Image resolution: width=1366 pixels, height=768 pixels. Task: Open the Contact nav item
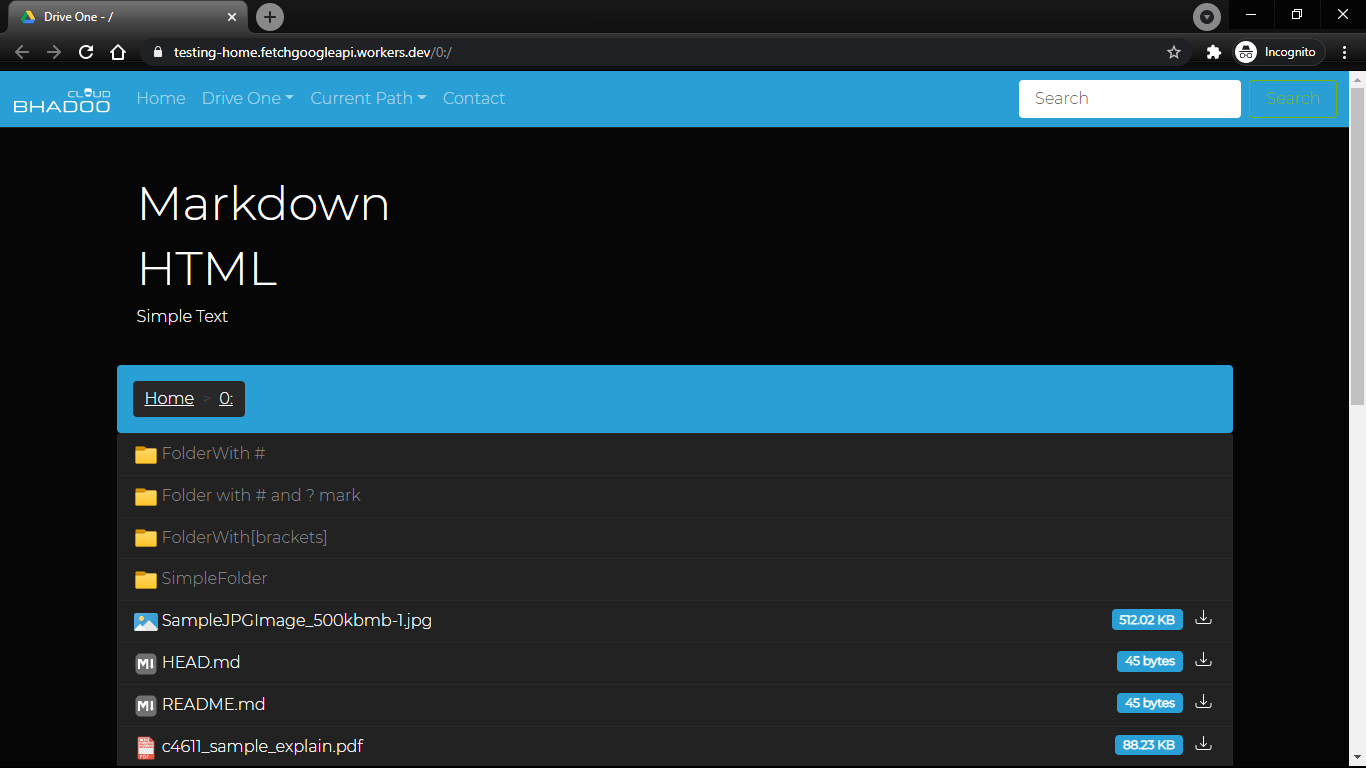[x=474, y=98]
